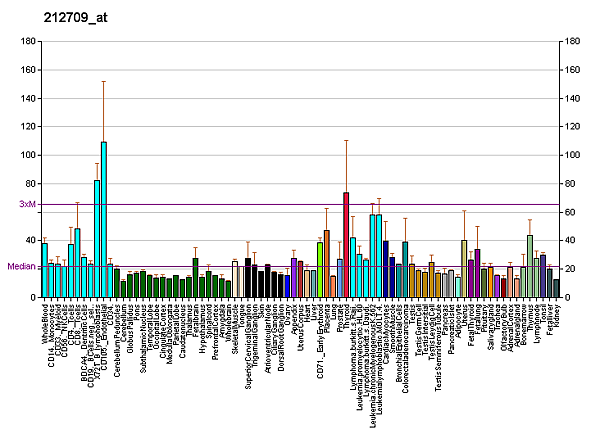Viewport: 600px width, 434px height.
Task: Click the brown Placenta bar
Action: (327, 264)
